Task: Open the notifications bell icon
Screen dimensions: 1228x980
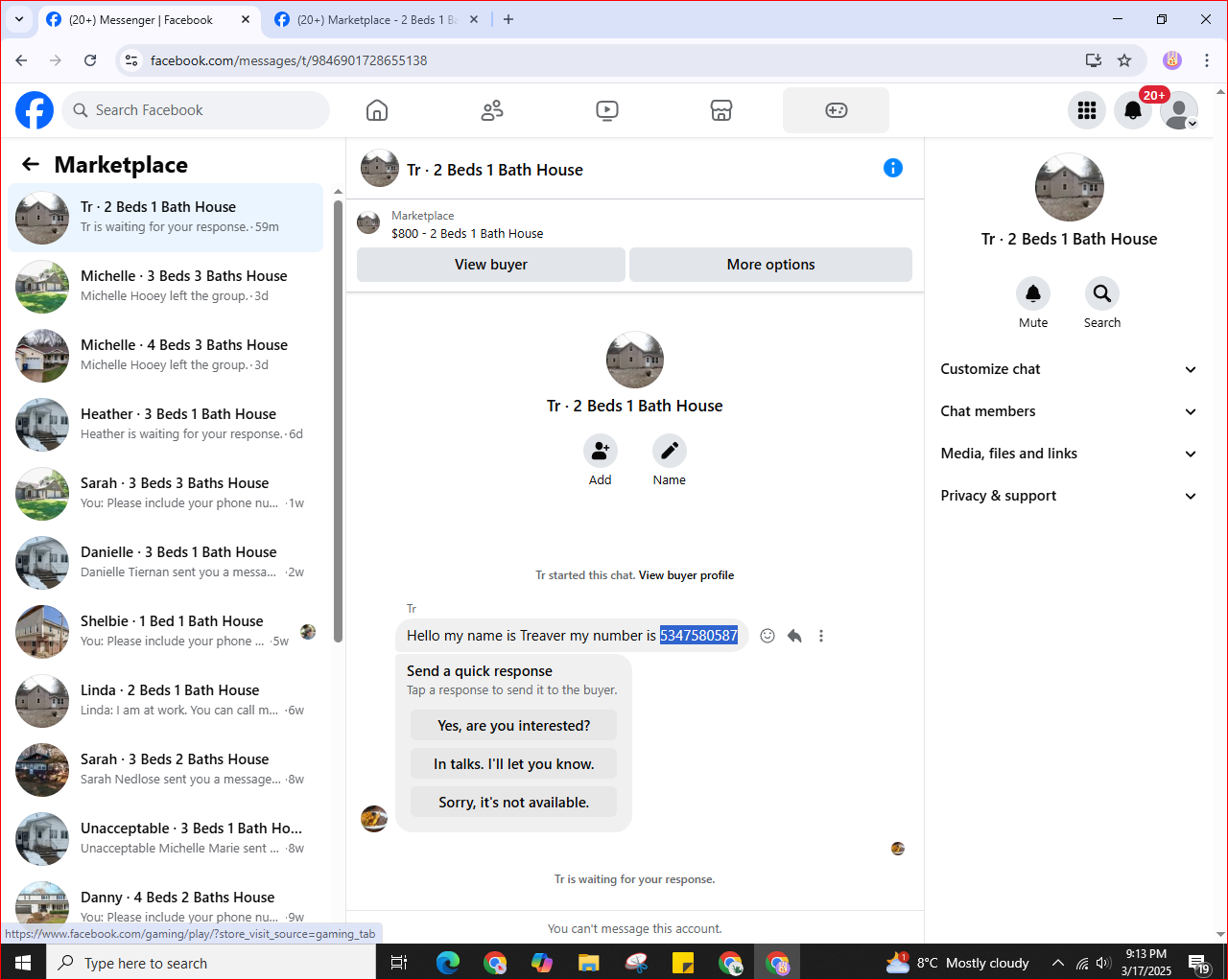Action: click(1133, 110)
